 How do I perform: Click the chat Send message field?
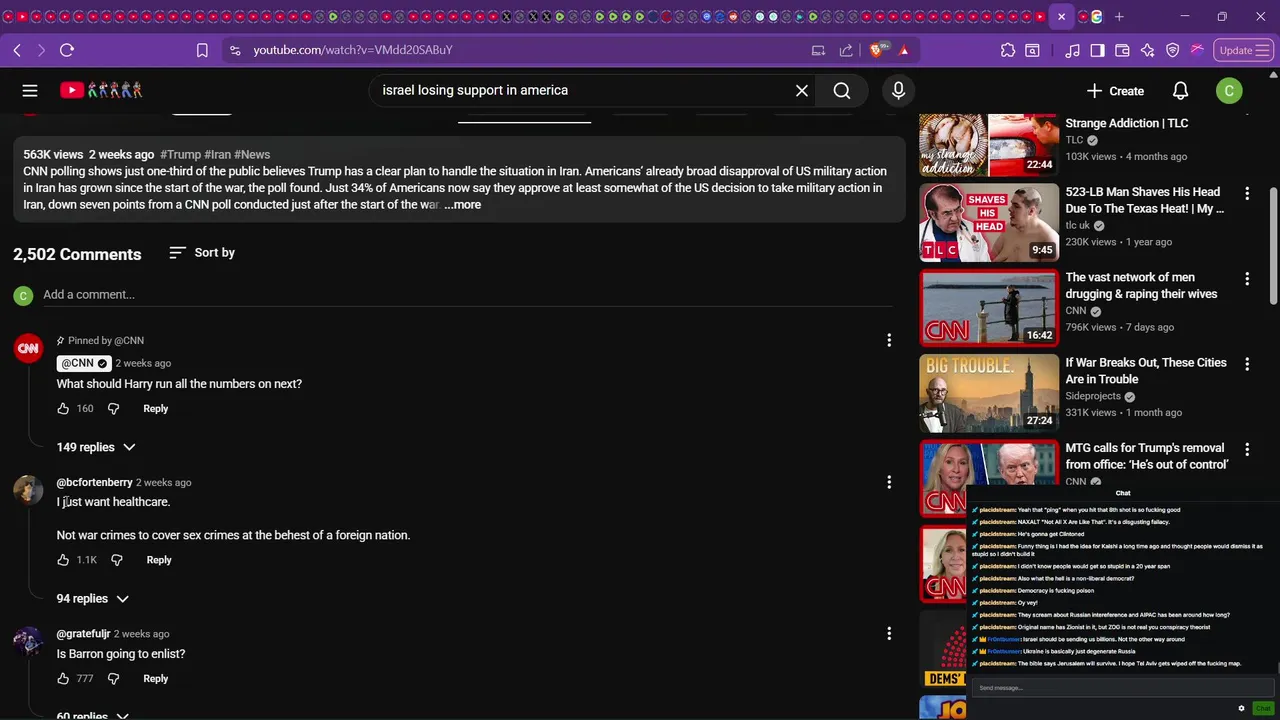tap(1122, 687)
